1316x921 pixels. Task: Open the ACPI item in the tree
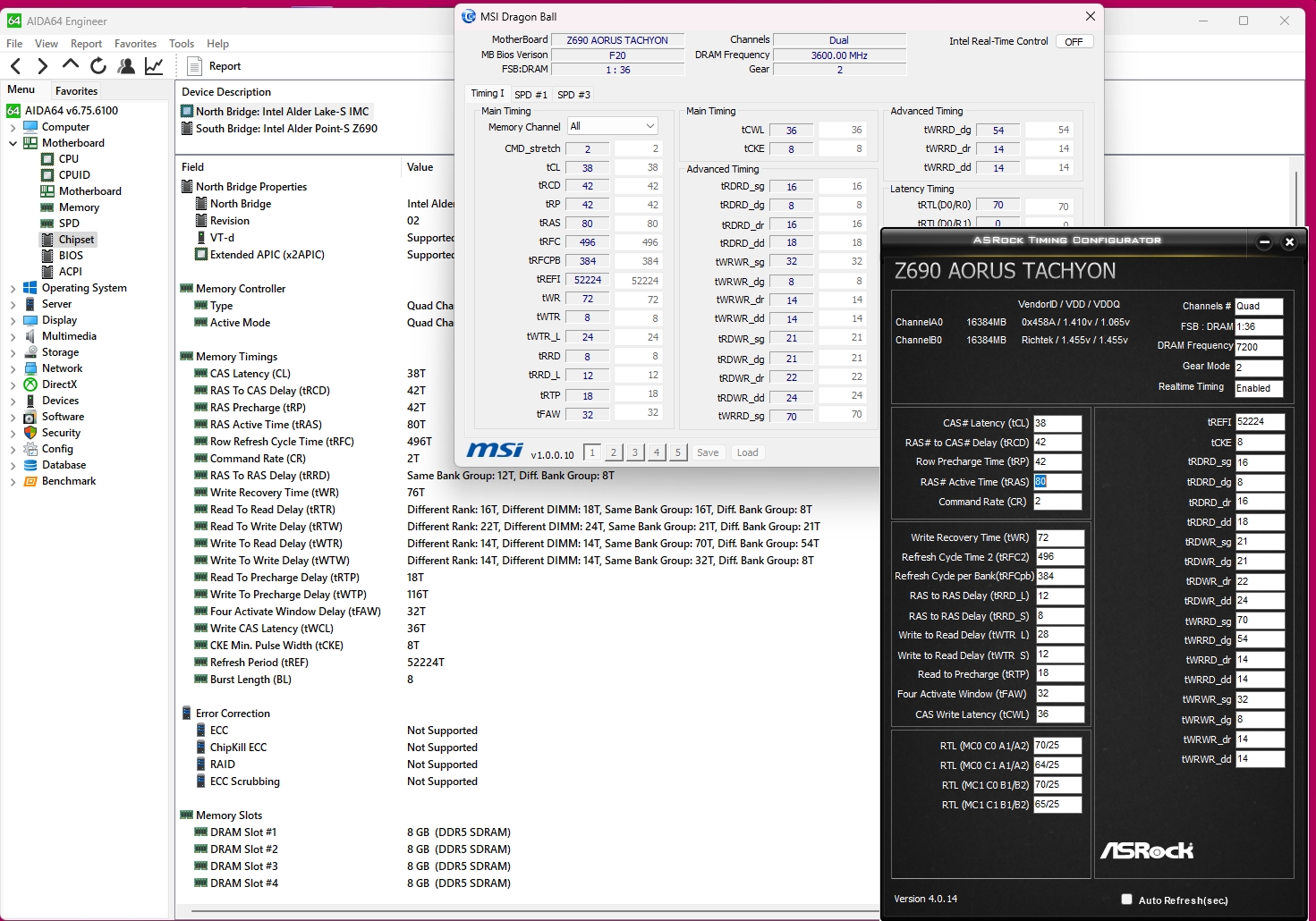pos(71,272)
